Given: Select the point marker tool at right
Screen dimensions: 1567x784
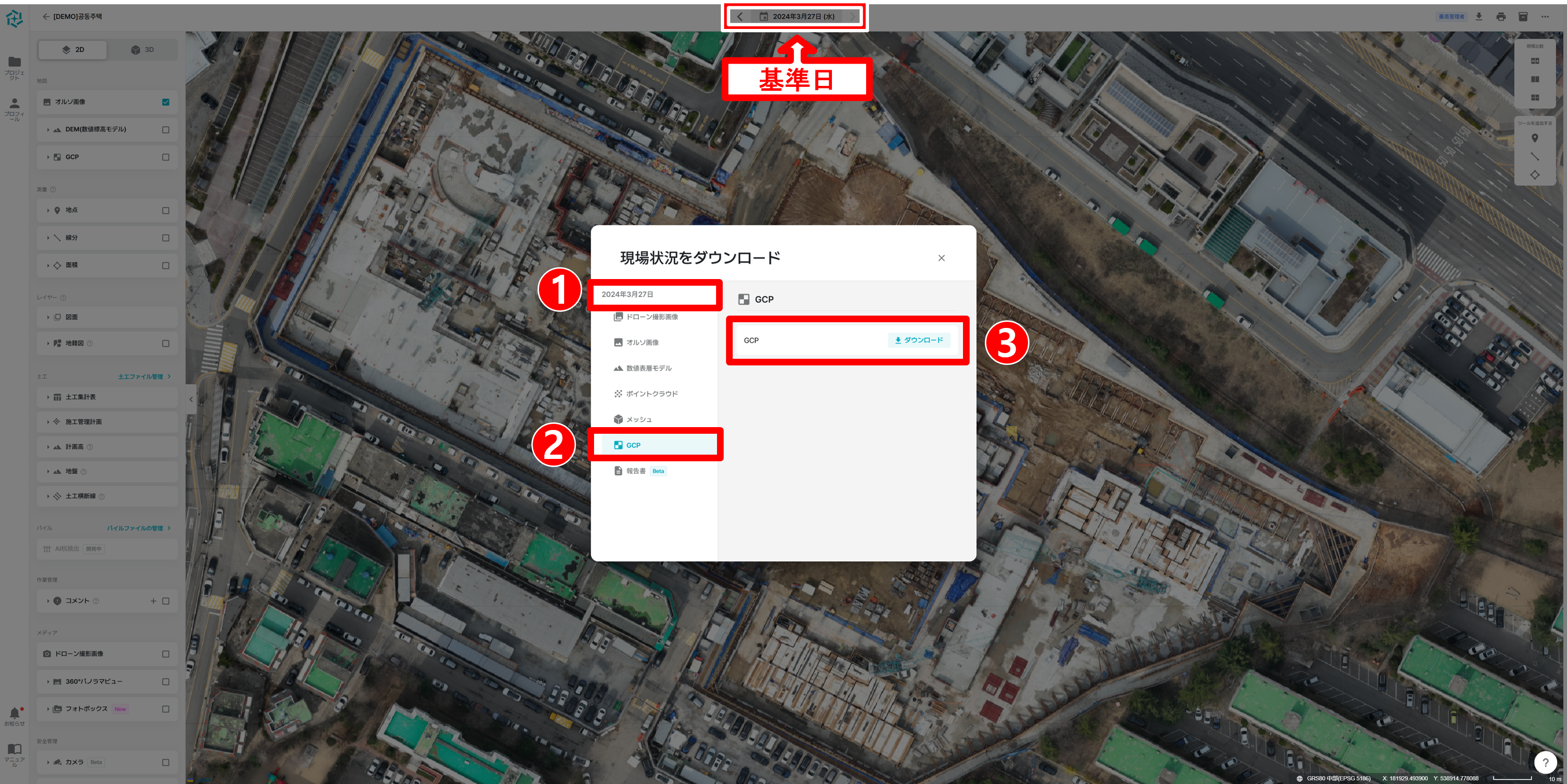Looking at the screenshot, I should [x=1535, y=138].
